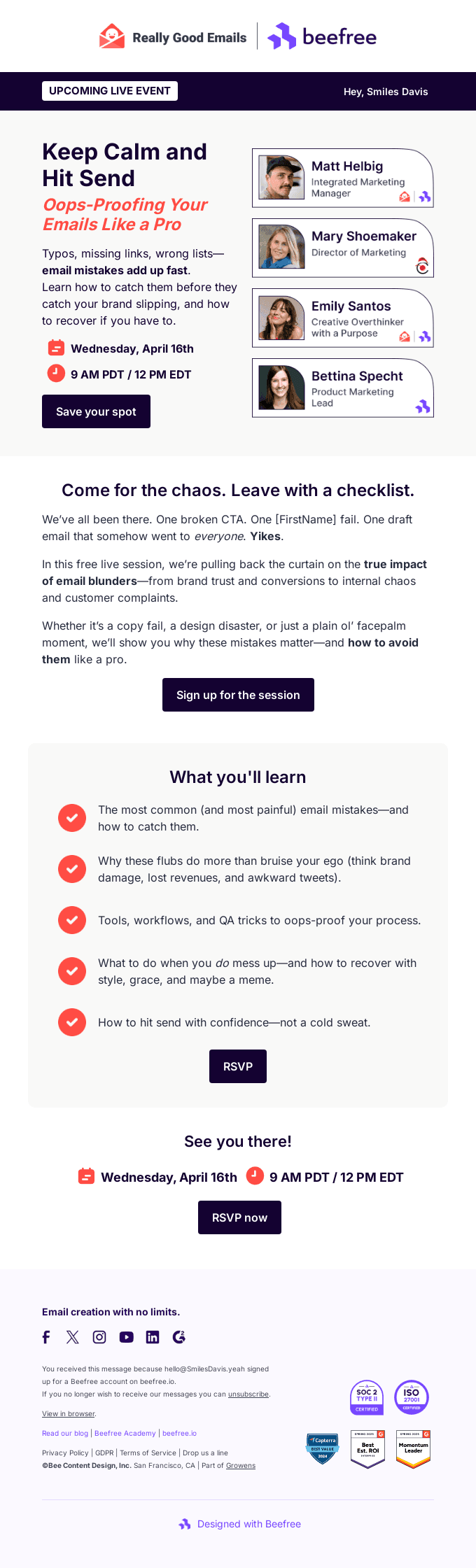Open the Designed with Beefree link
The width and height of the screenshot is (476, 1568).
[x=240, y=1524]
